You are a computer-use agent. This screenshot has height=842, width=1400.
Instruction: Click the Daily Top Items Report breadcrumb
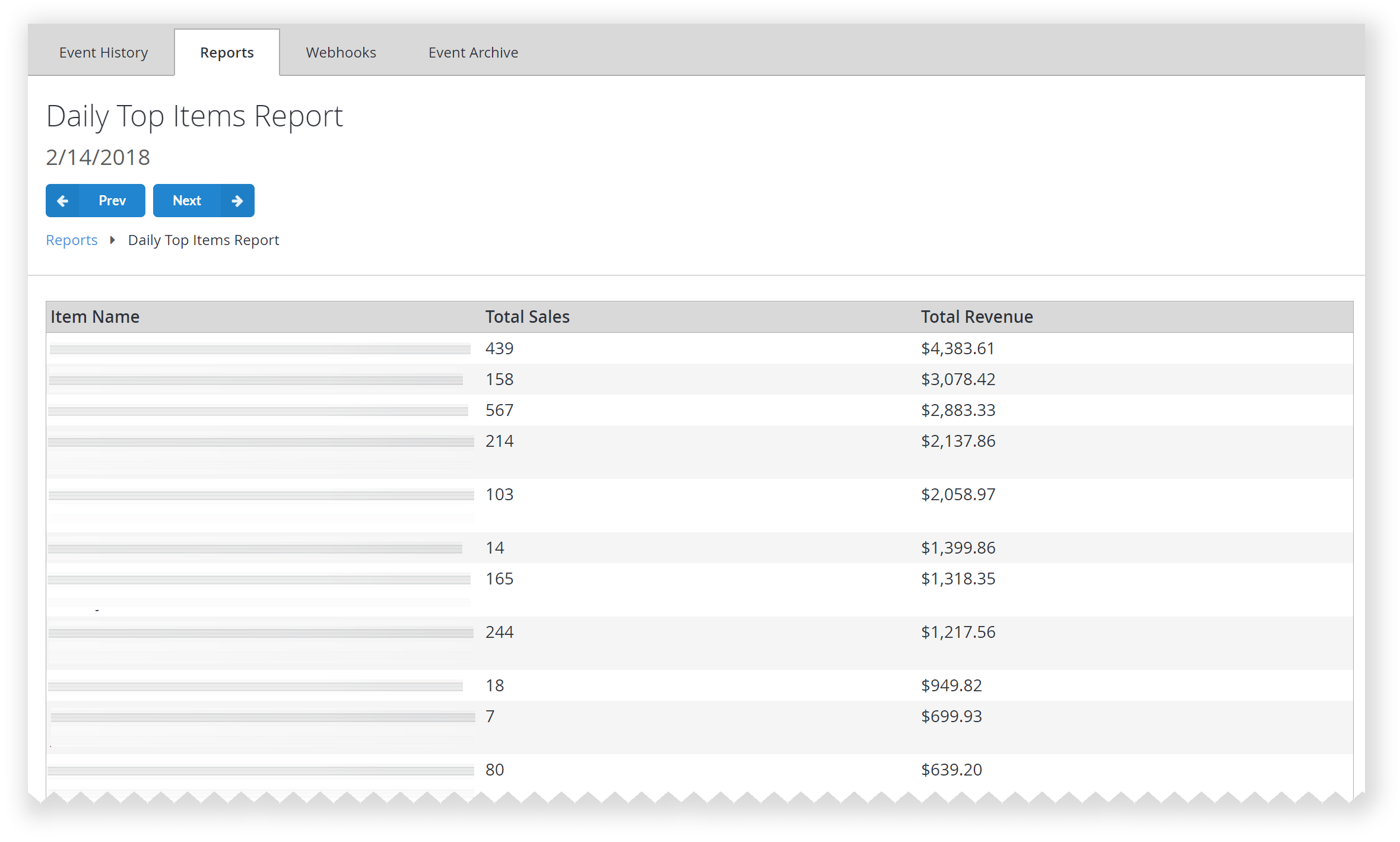[203, 239]
